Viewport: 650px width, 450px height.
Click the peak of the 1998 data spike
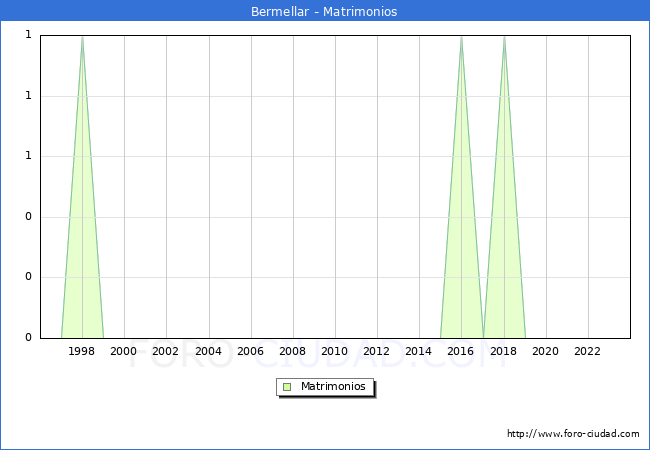coord(82,37)
